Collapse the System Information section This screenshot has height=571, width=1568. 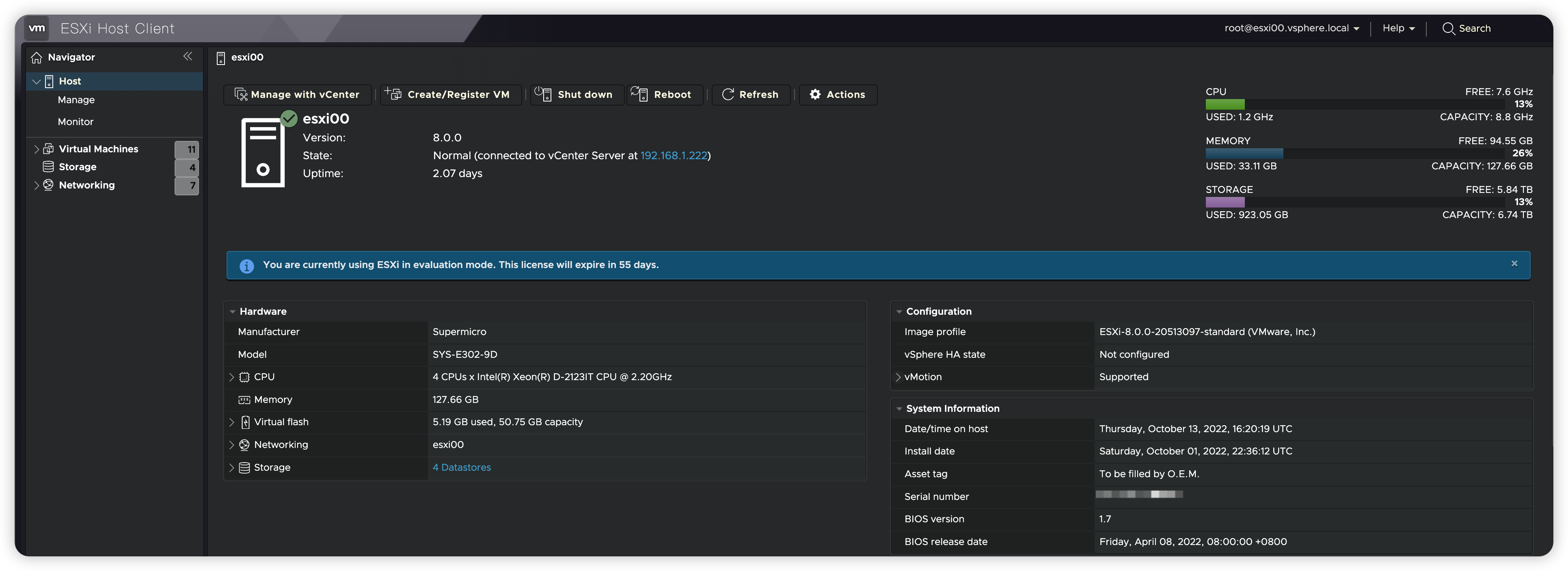[899, 409]
